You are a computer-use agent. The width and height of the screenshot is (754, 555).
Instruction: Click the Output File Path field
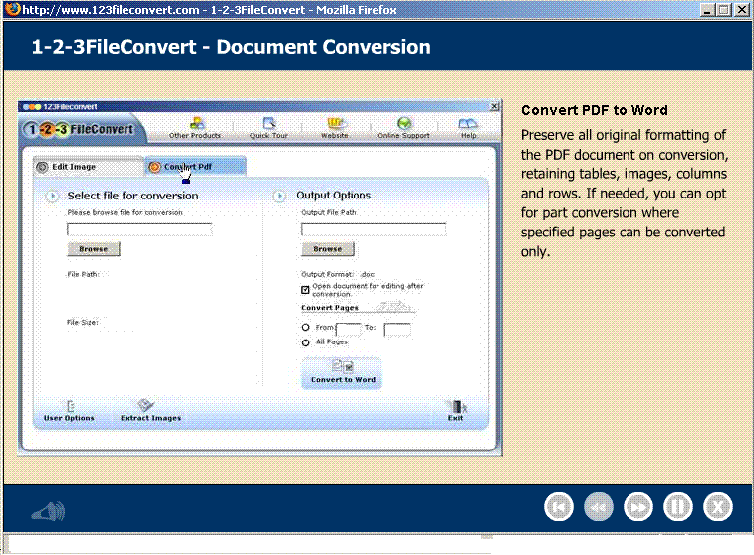click(x=374, y=229)
